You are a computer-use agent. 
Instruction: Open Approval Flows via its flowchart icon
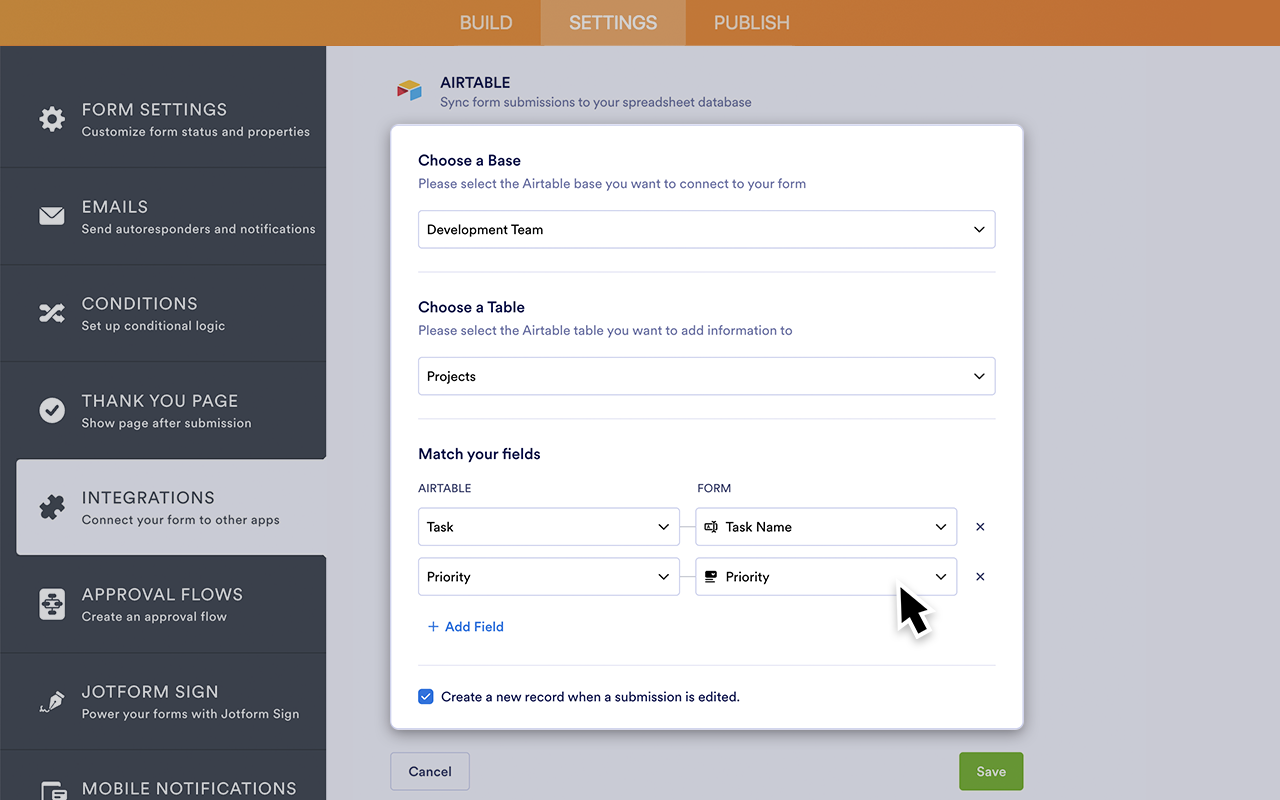click(x=52, y=604)
